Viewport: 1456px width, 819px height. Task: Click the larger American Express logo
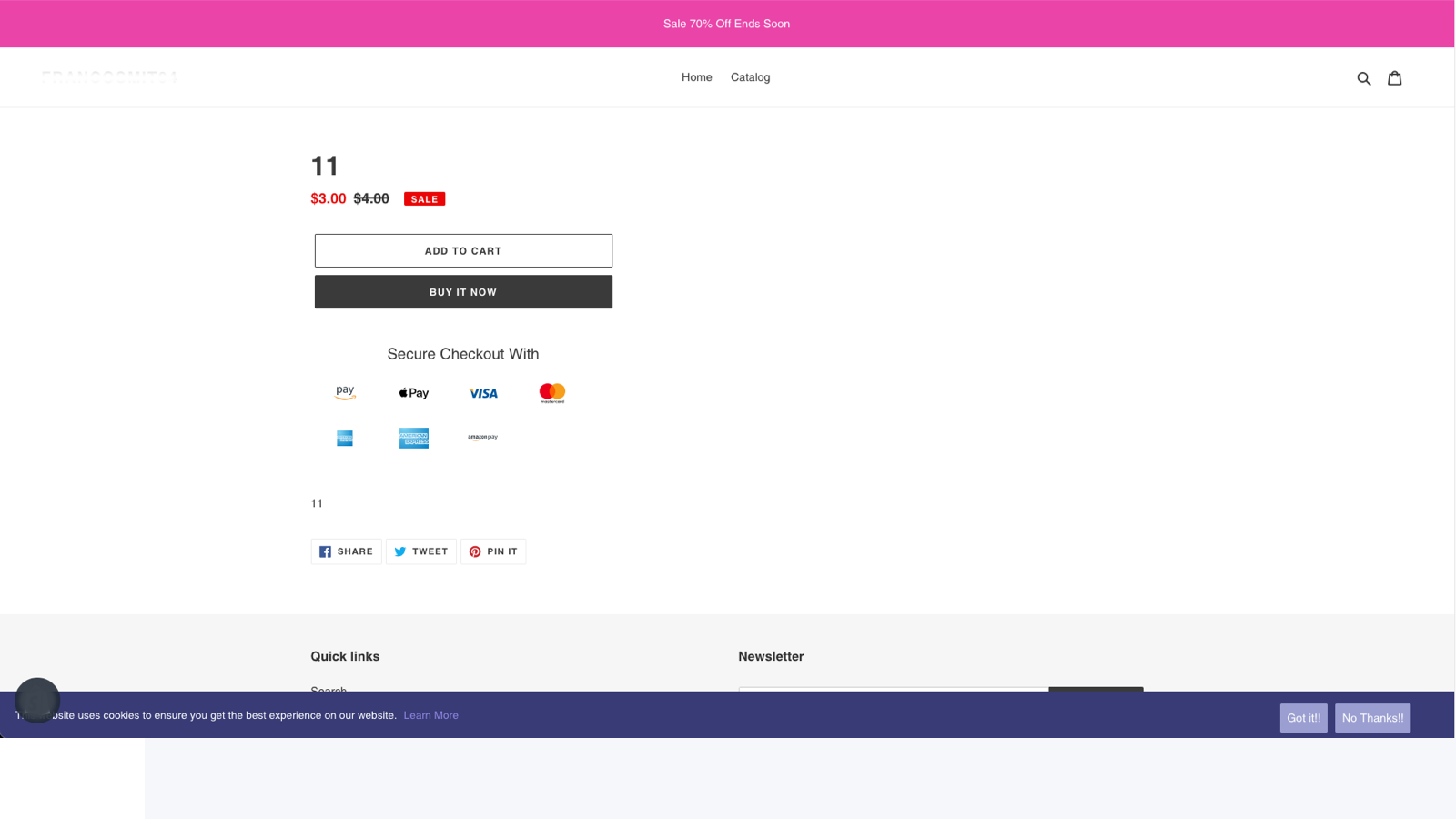tap(414, 438)
